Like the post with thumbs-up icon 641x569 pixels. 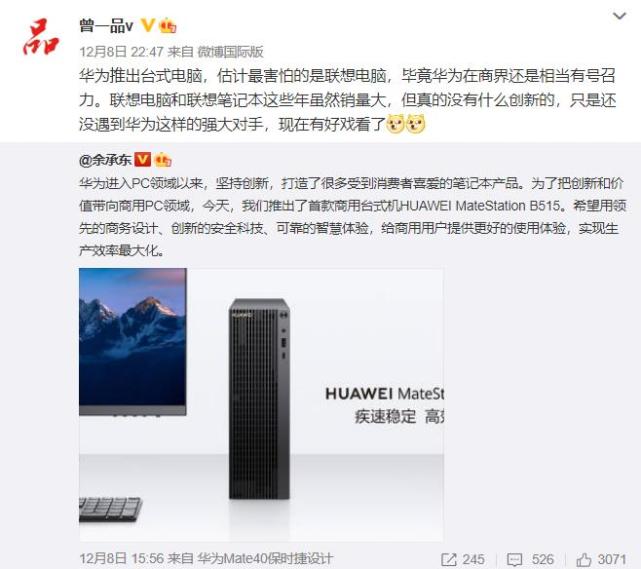click(x=584, y=560)
